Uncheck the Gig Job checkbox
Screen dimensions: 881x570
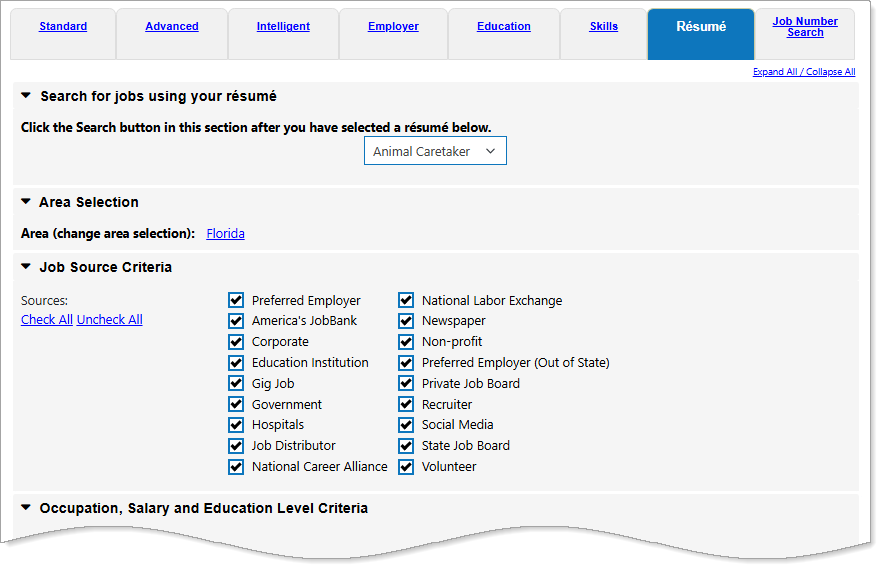(x=236, y=383)
